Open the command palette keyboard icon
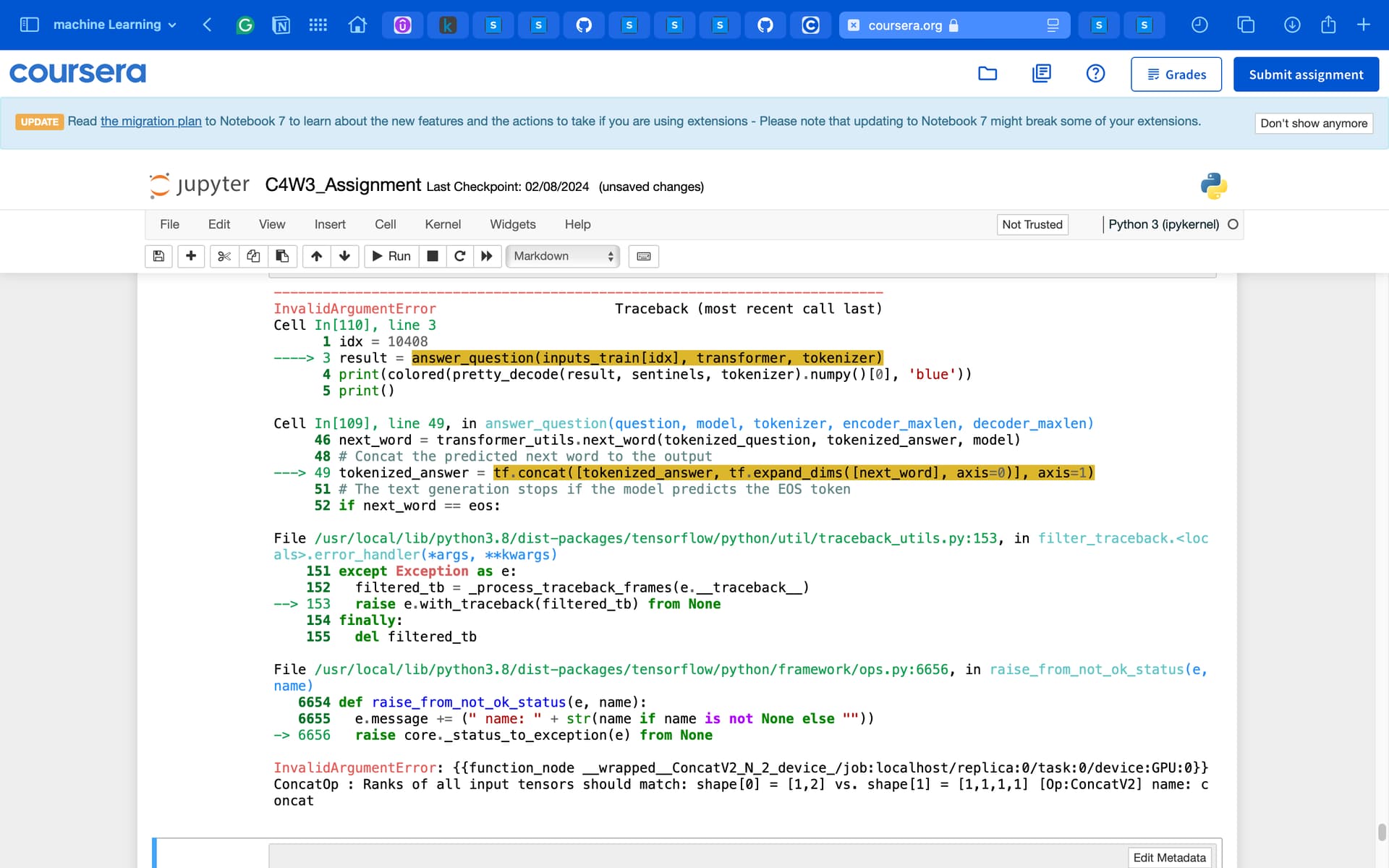Image resolution: width=1389 pixels, height=868 pixels. 644,256
